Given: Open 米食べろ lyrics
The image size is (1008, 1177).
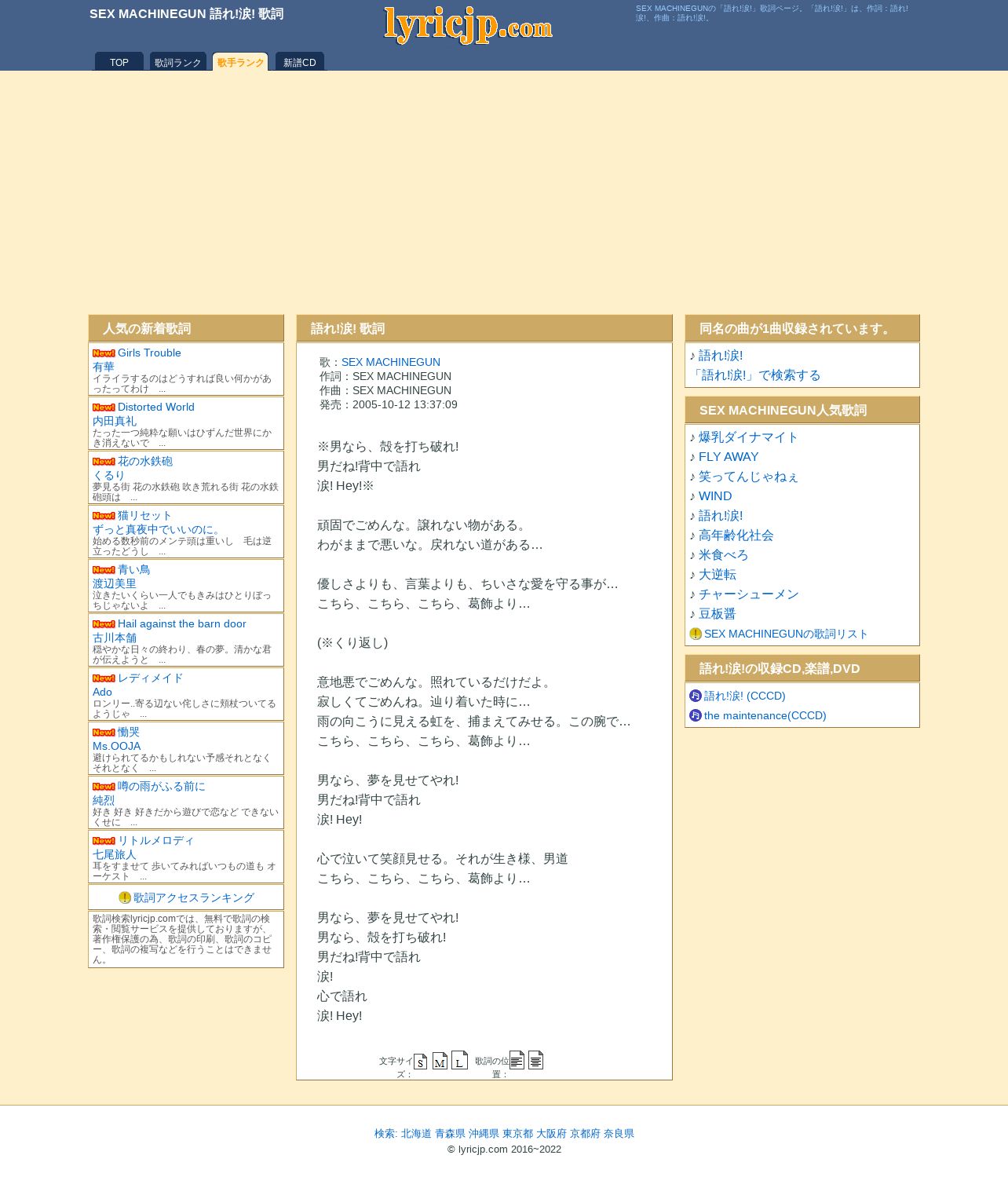Looking at the screenshot, I should [724, 555].
